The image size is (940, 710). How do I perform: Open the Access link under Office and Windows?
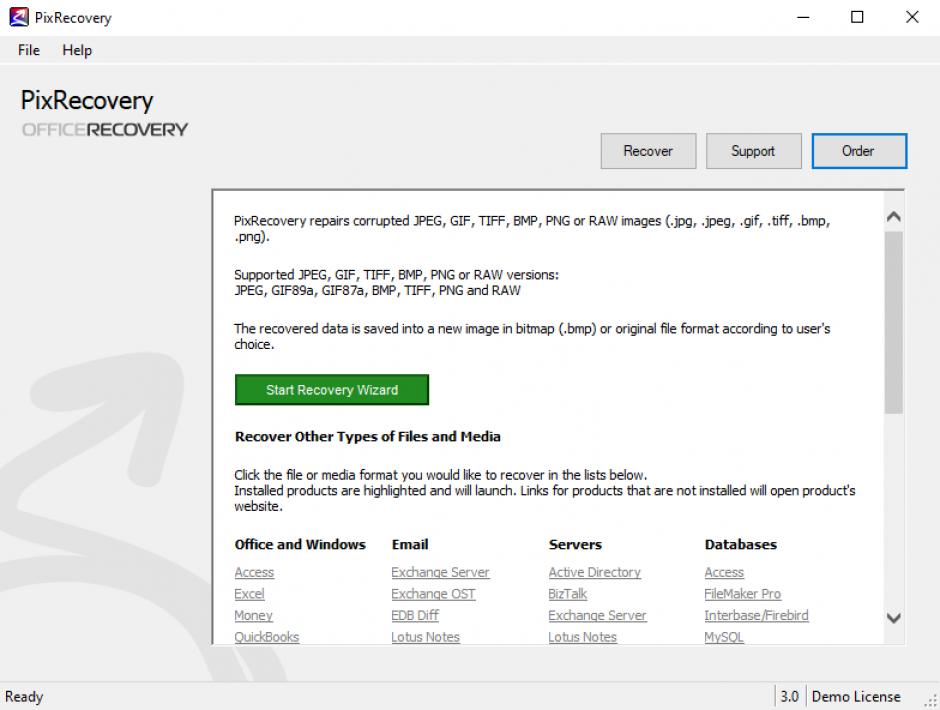click(x=254, y=572)
